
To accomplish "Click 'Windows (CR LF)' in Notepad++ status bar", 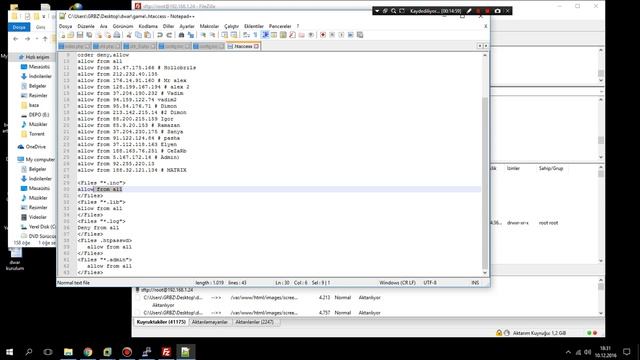I will 398,282.
